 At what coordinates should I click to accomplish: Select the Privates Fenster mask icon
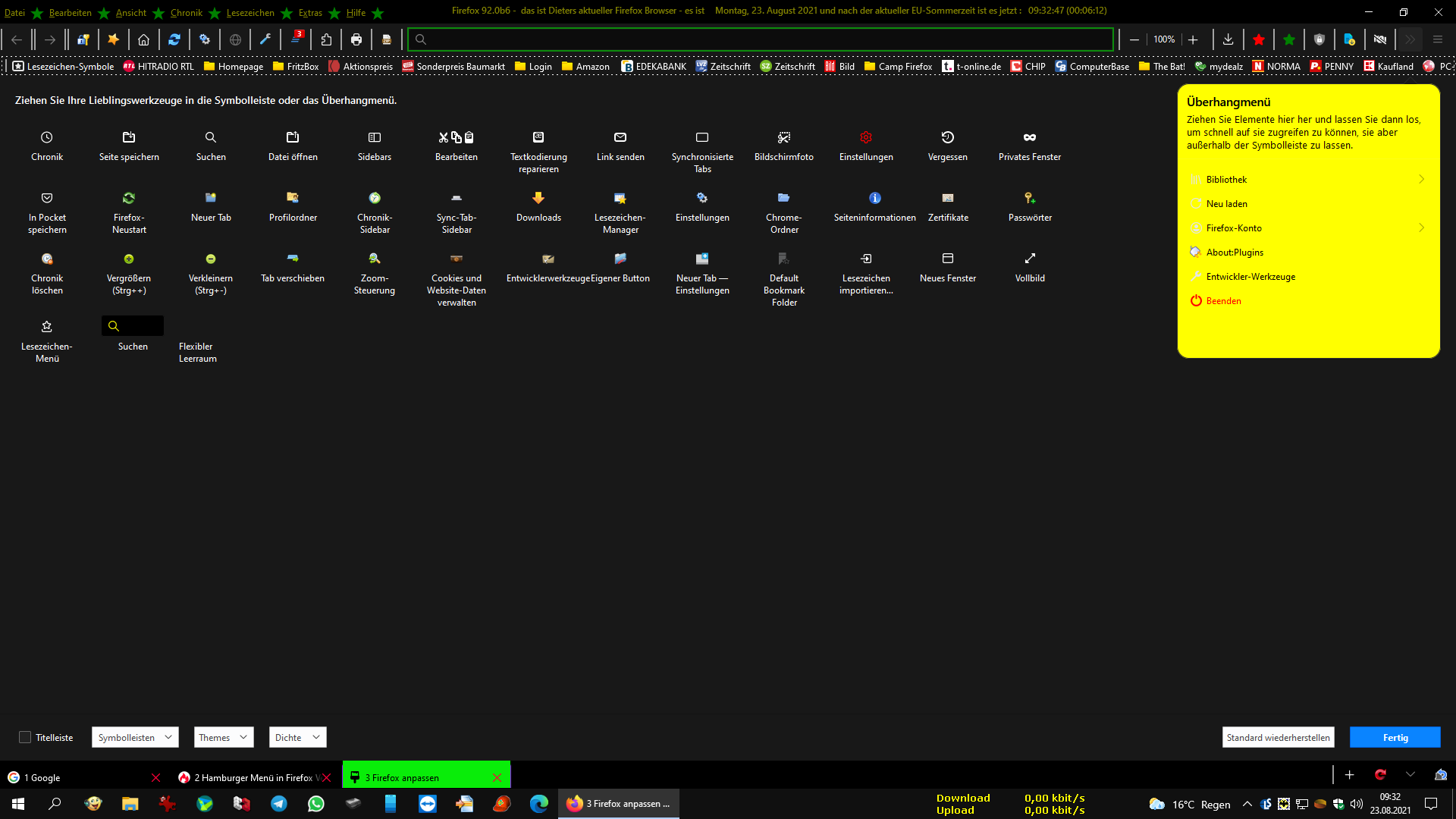(x=1029, y=137)
